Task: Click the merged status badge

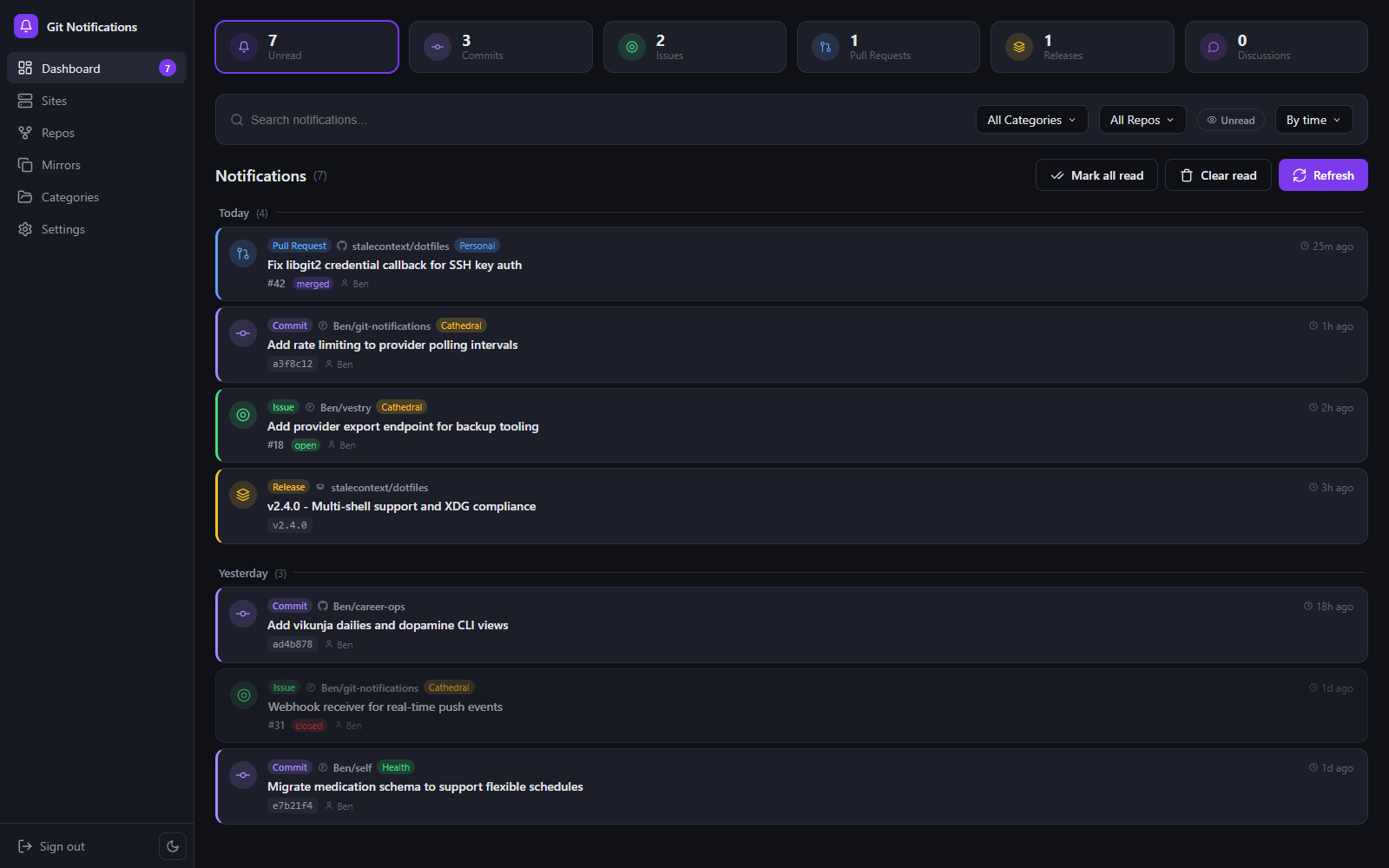Action: click(x=313, y=284)
